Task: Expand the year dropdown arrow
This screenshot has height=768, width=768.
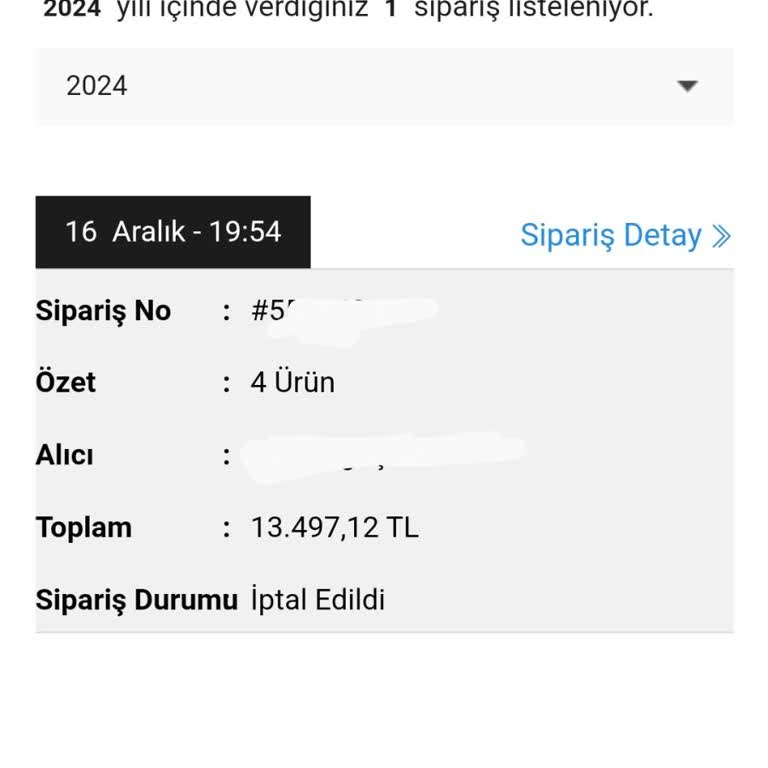Action: click(686, 86)
